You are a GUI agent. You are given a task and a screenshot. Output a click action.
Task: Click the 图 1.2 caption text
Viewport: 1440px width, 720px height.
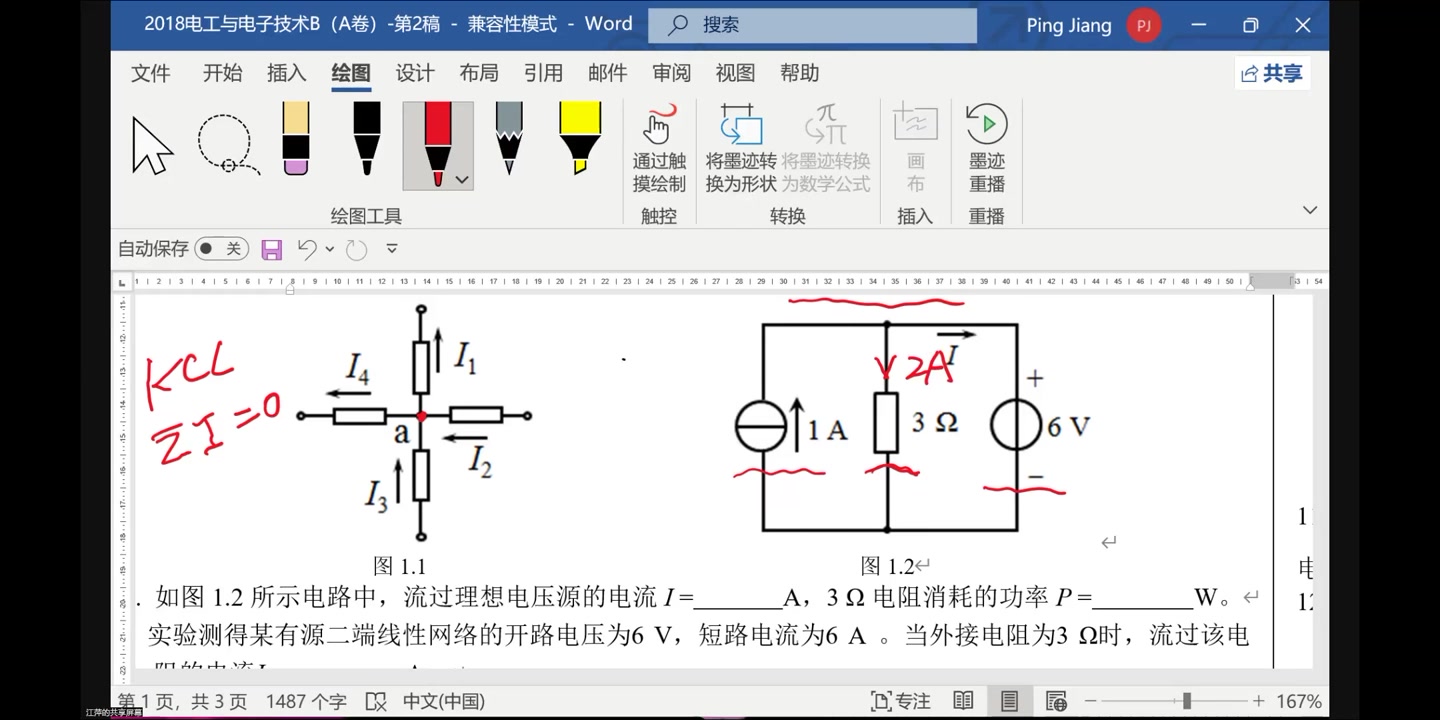[x=887, y=566]
